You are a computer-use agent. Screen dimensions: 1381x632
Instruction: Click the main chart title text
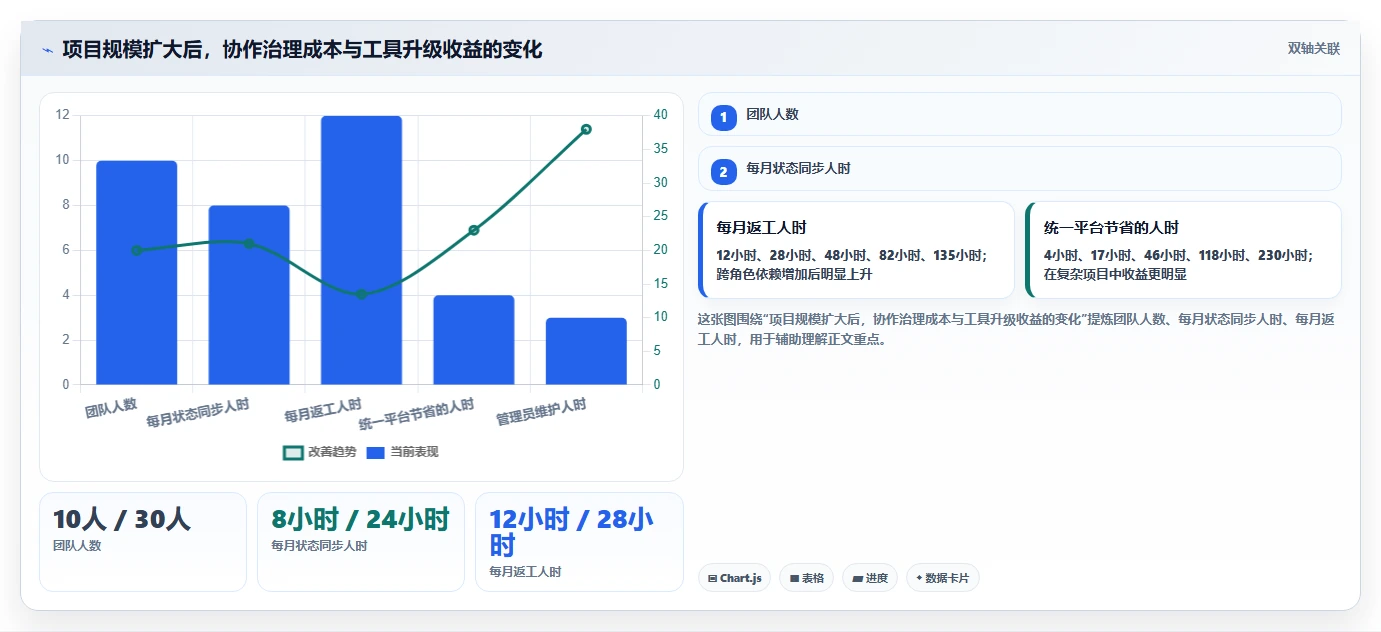[302, 49]
